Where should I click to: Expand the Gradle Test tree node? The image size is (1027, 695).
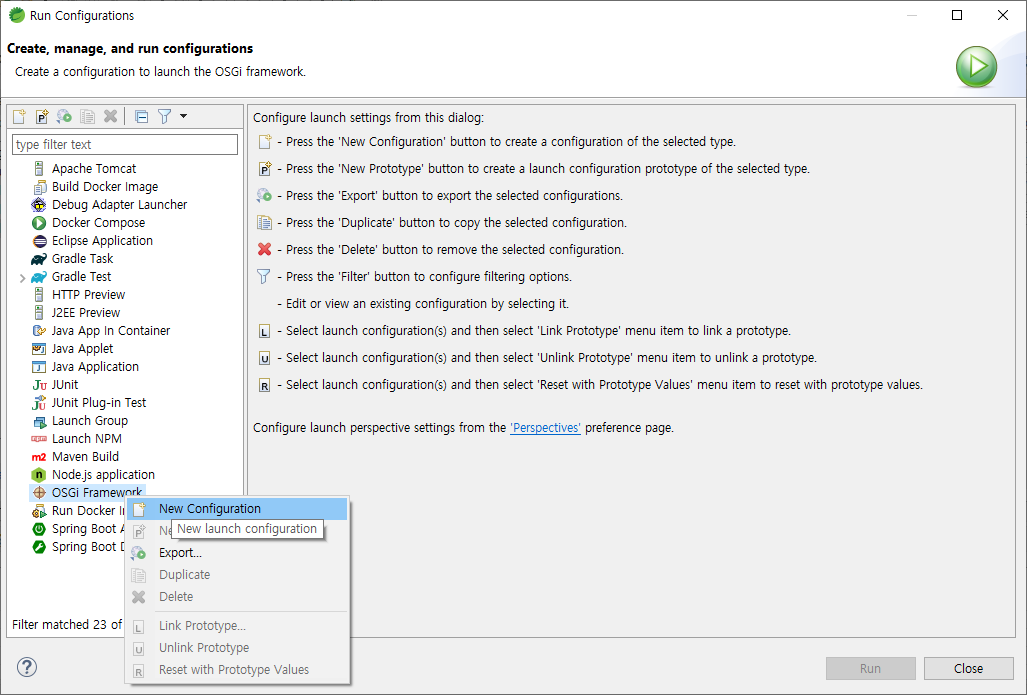click(x=22, y=278)
